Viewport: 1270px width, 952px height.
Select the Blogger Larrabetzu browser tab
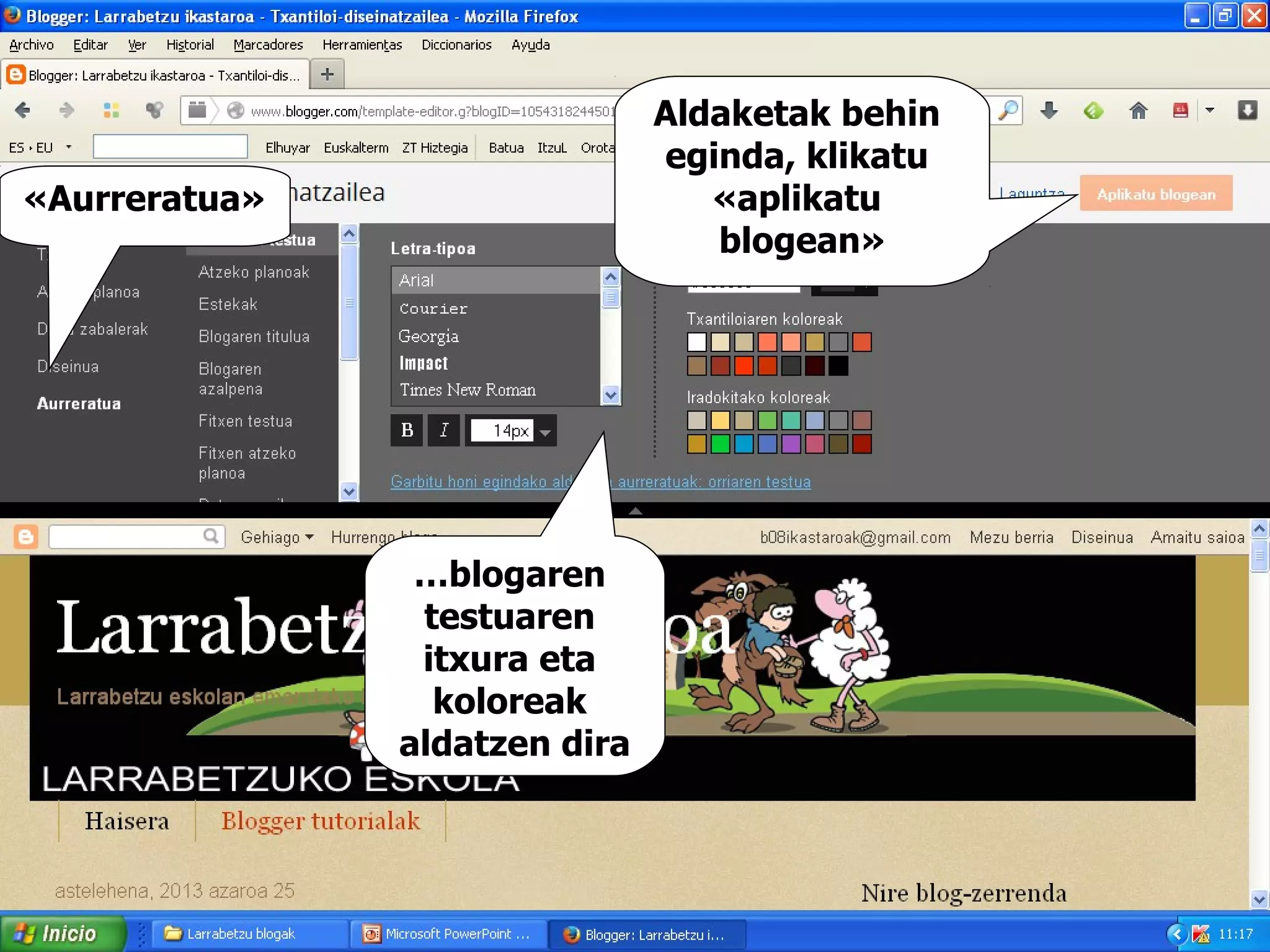(x=155, y=75)
